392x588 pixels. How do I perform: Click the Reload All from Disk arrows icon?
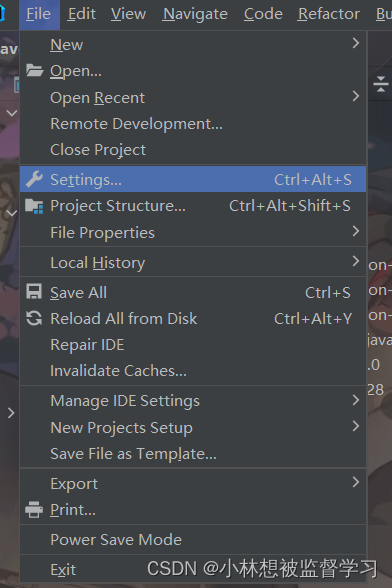click(x=34, y=318)
